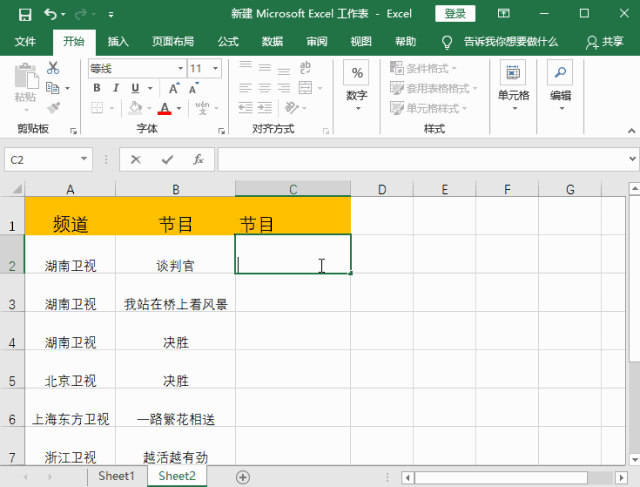Open underline style dropdown arrow
The height and width of the screenshot is (487, 640).
click(150, 88)
